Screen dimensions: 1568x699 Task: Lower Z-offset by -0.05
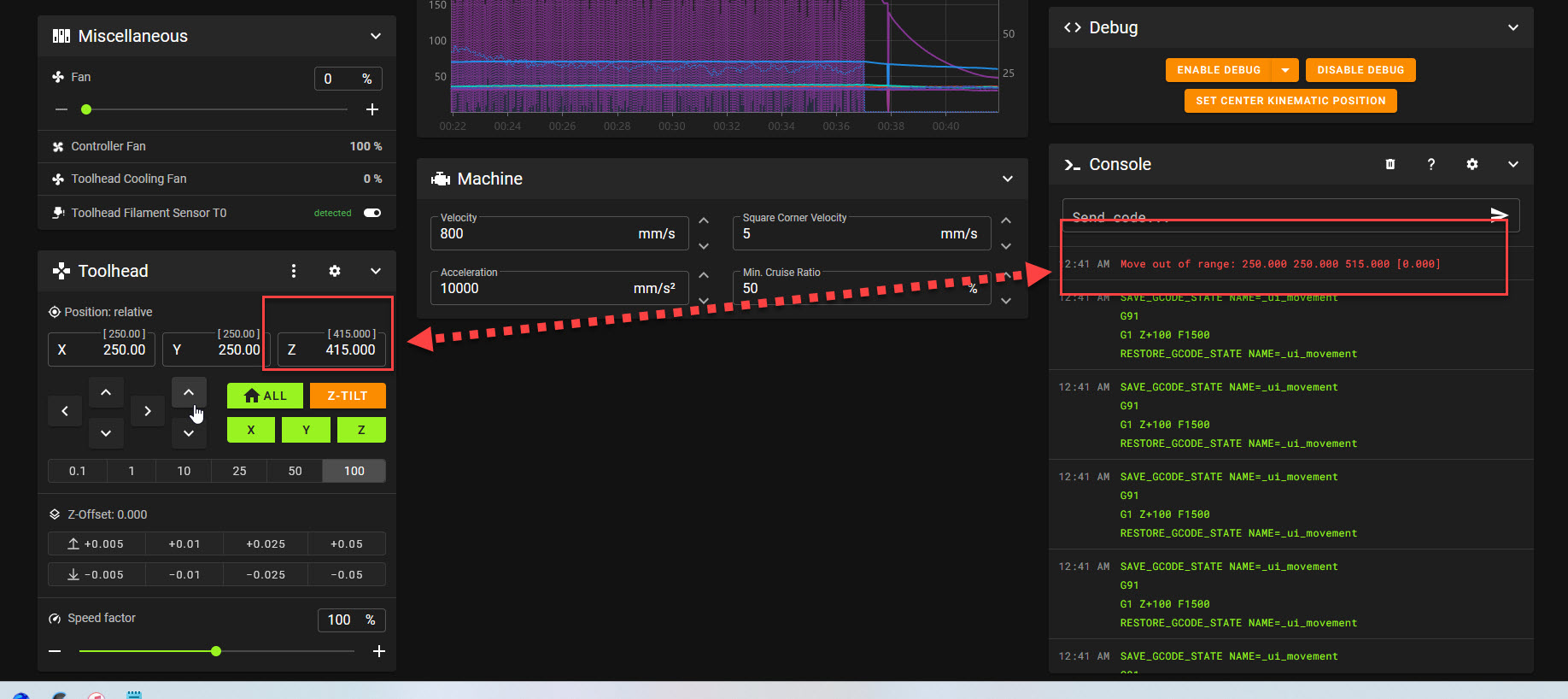point(347,574)
